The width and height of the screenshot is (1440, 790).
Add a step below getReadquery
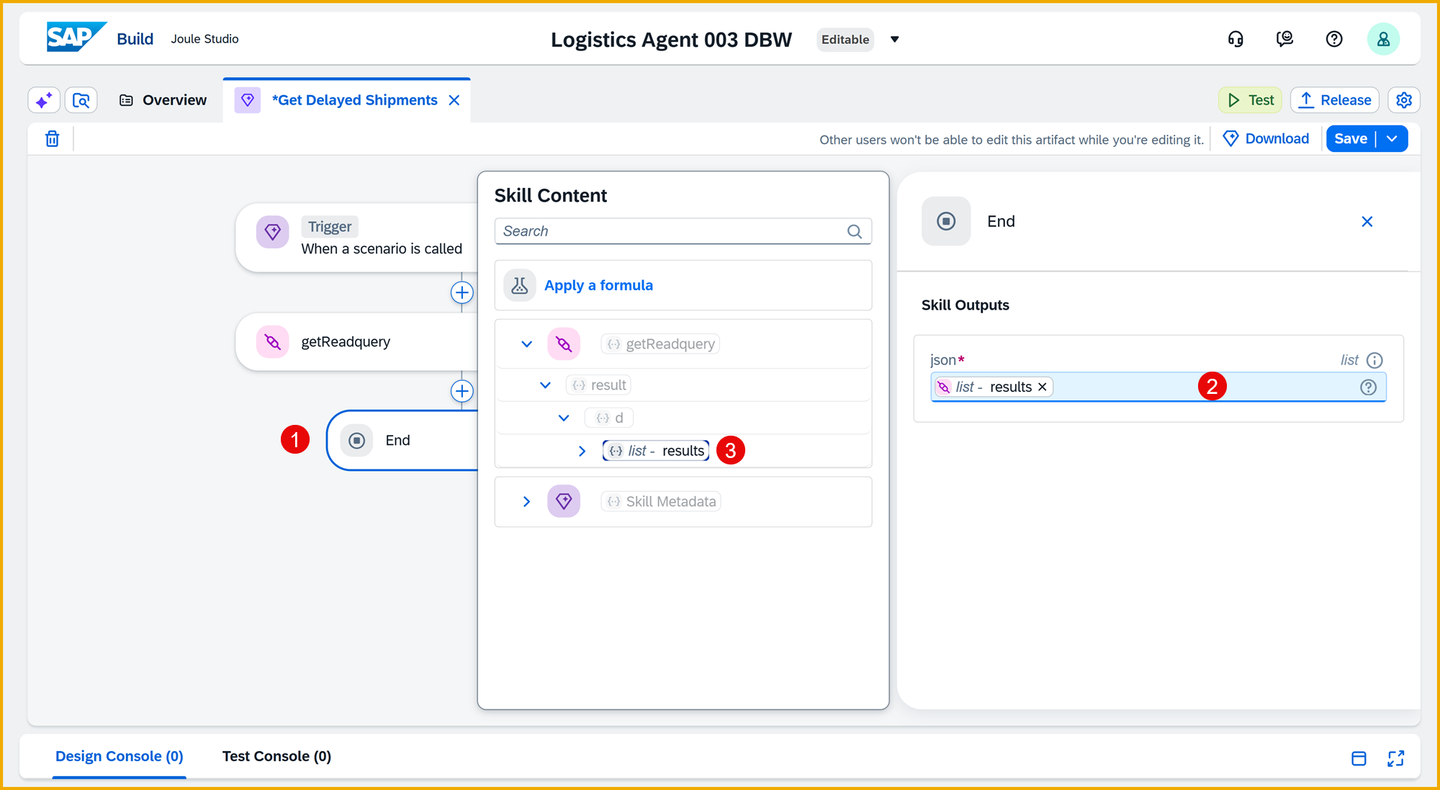click(462, 391)
